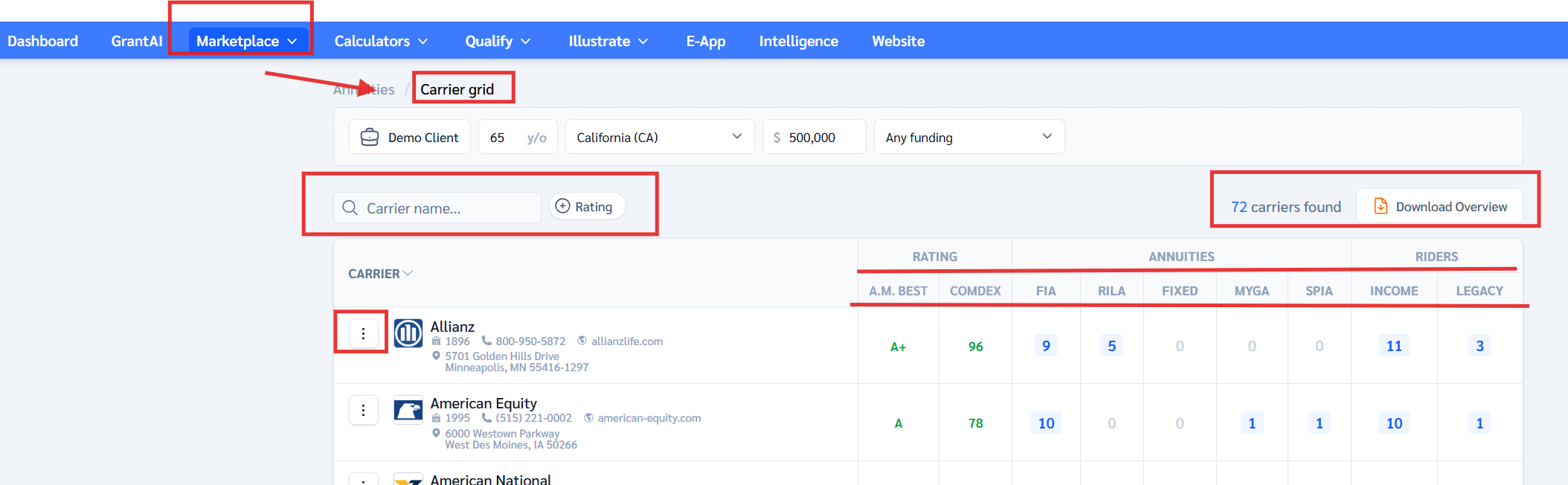The image size is (1568, 485).
Task: Click the FIA column header
Action: (1046, 291)
